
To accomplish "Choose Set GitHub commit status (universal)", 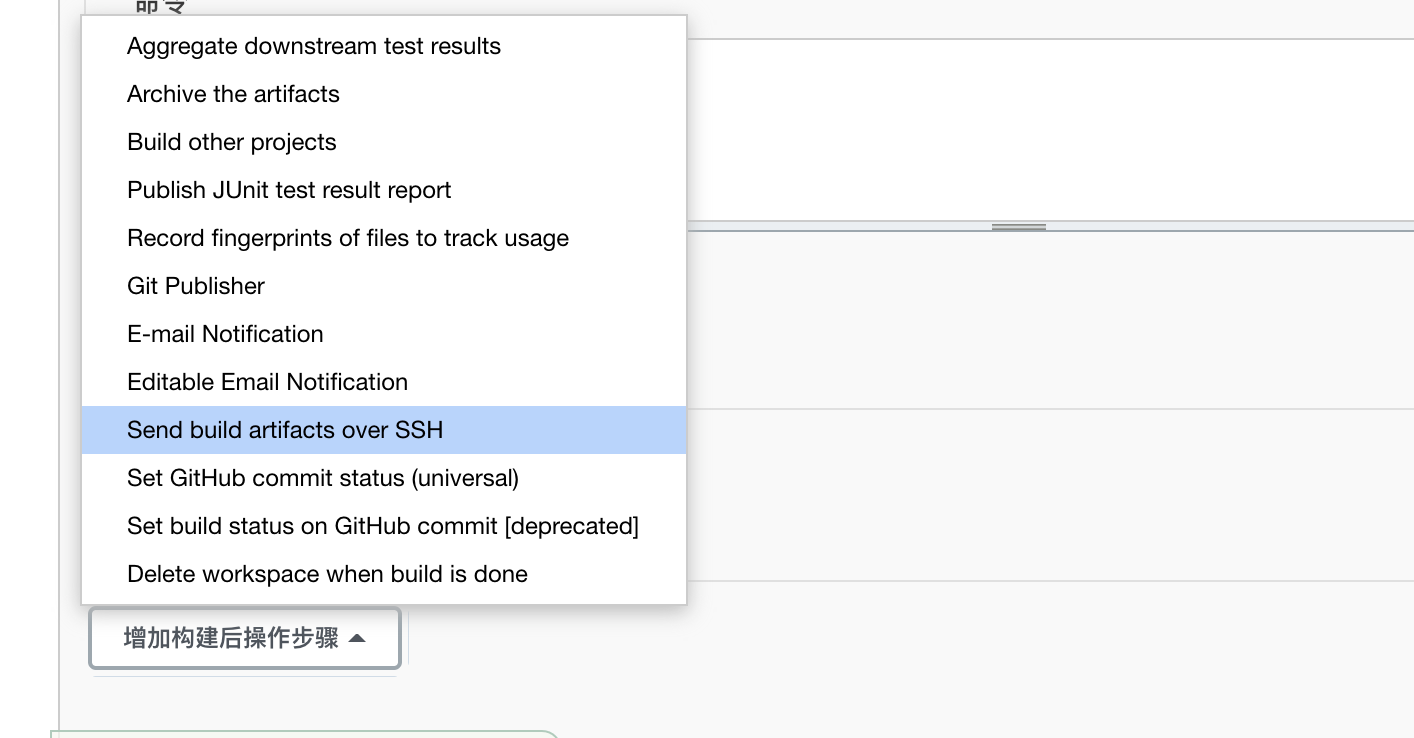I will tap(322, 478).
